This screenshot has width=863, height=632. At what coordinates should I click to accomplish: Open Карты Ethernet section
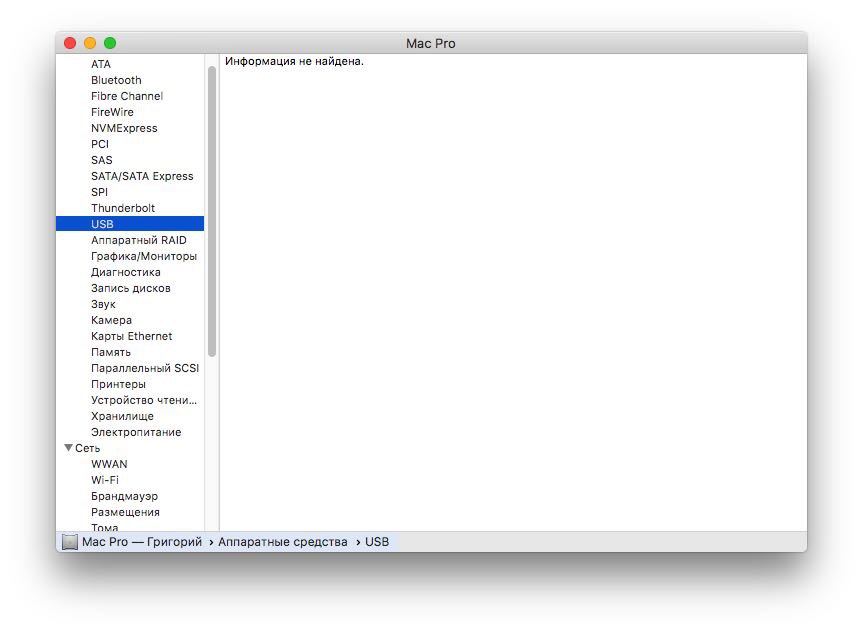pyautogui.click(x=132, y=336)
